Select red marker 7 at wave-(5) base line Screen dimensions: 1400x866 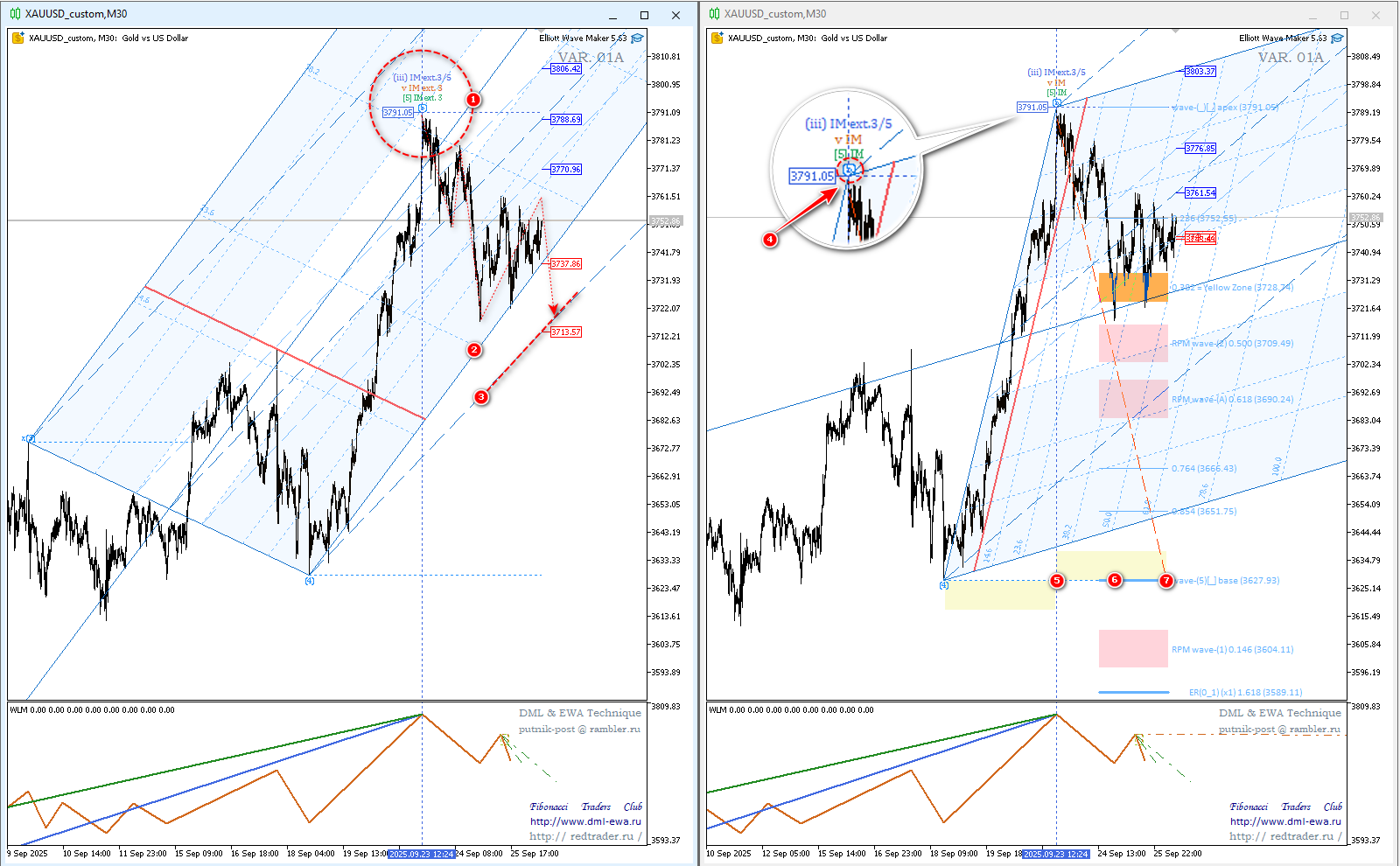point(1166,581)
